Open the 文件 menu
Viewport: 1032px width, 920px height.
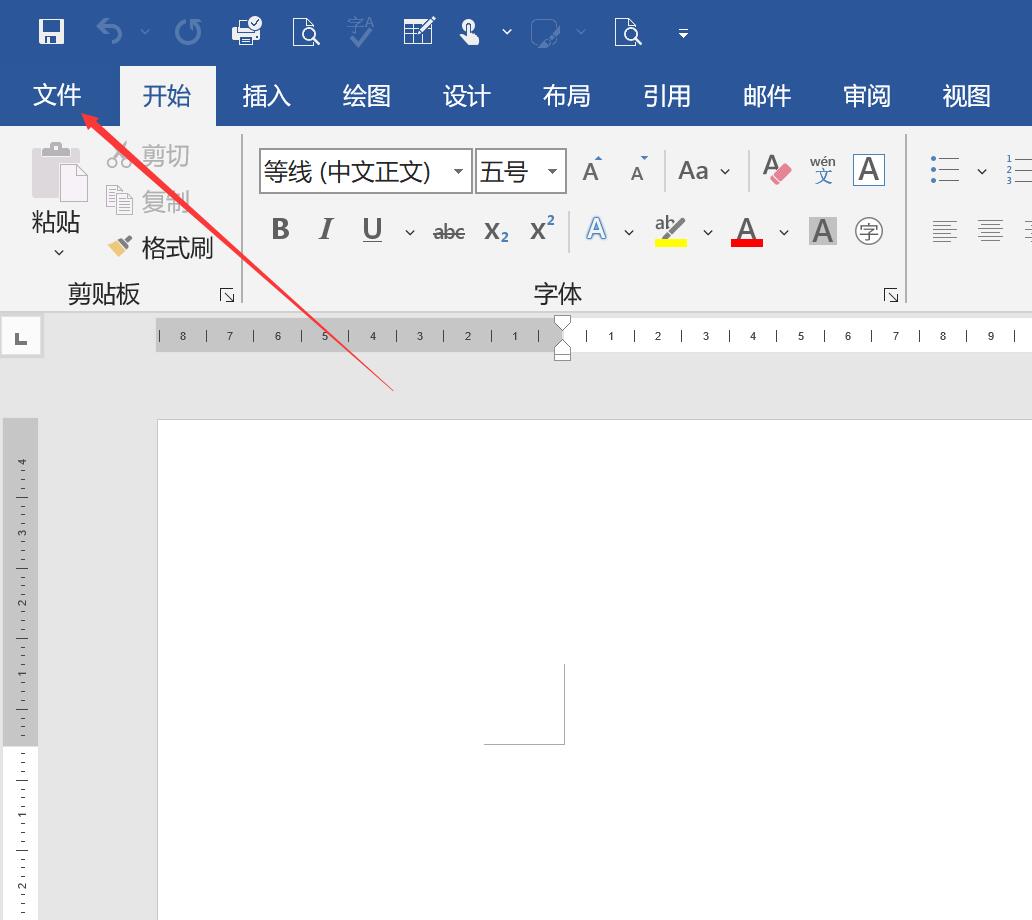point(57,95)
